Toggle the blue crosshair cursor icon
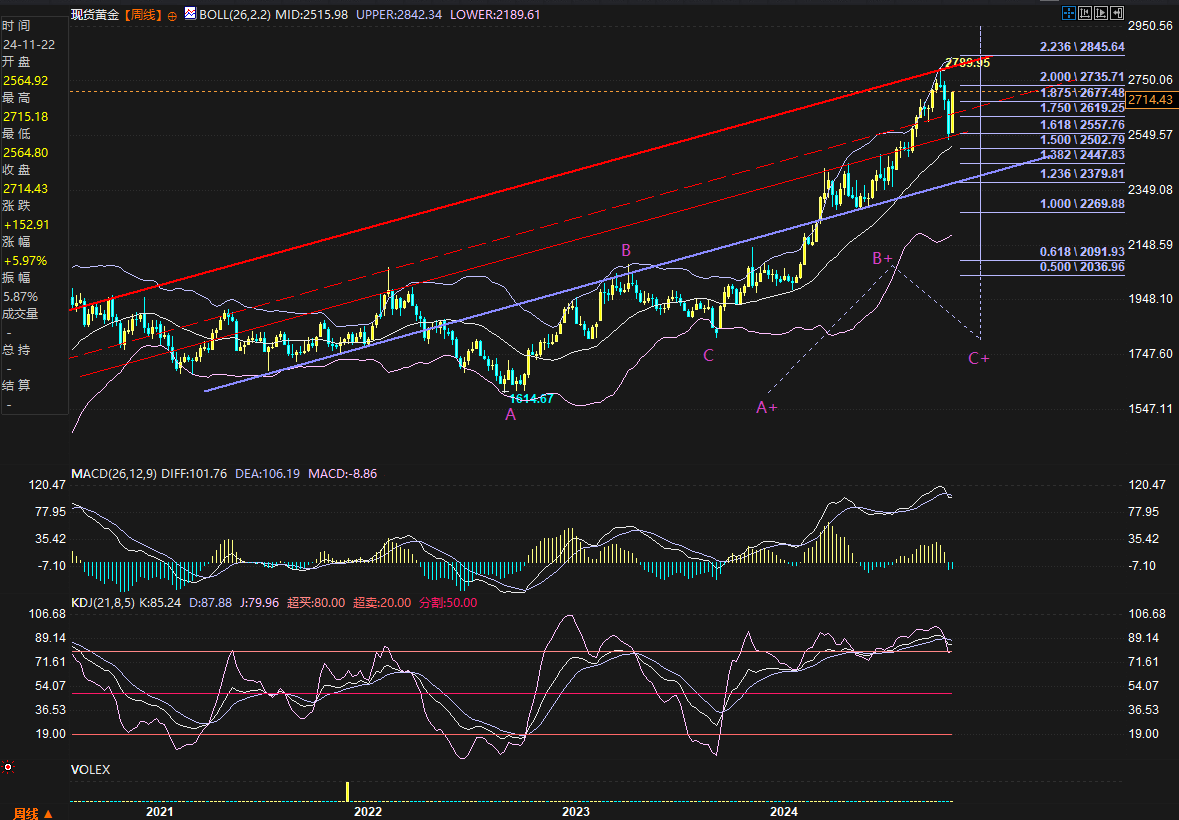1179x820 pixels. (1069, 13)
